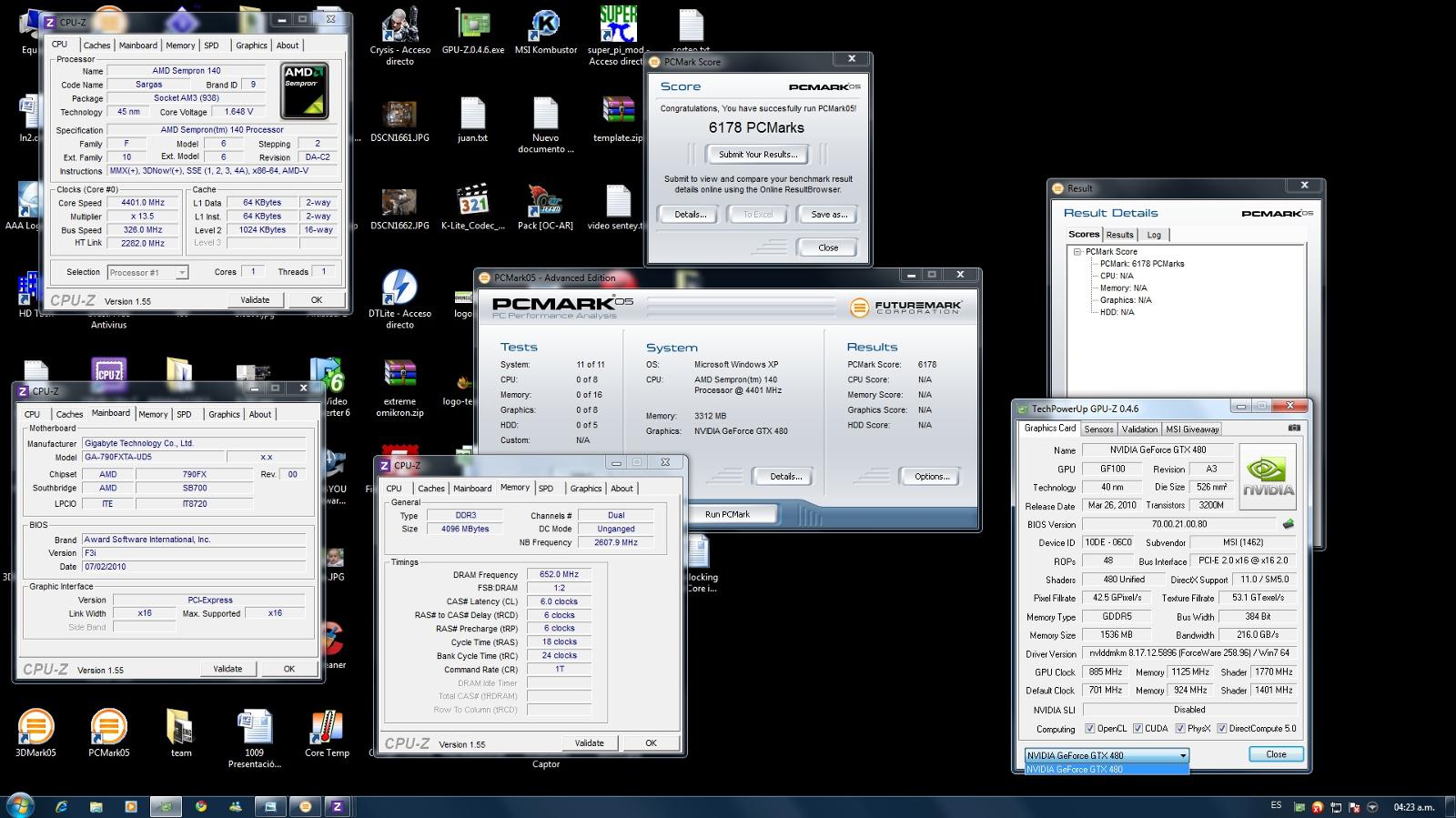This screenshot has height=818, width=1456.
Task: Select the team folder on desktop
Action: (x=181, y=733)
